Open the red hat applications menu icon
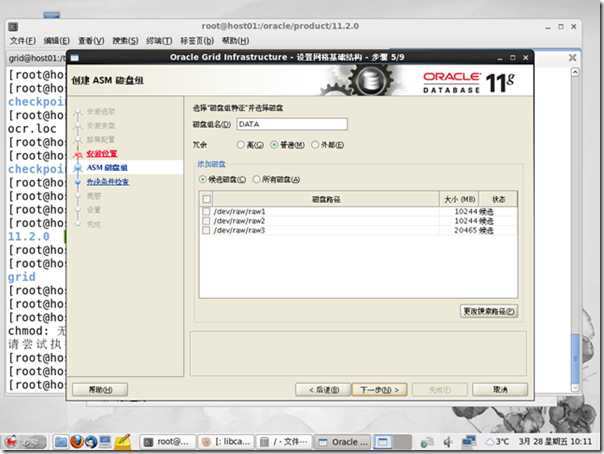Image resolution: width=604 pixels, height=454 pixels. 11,441
